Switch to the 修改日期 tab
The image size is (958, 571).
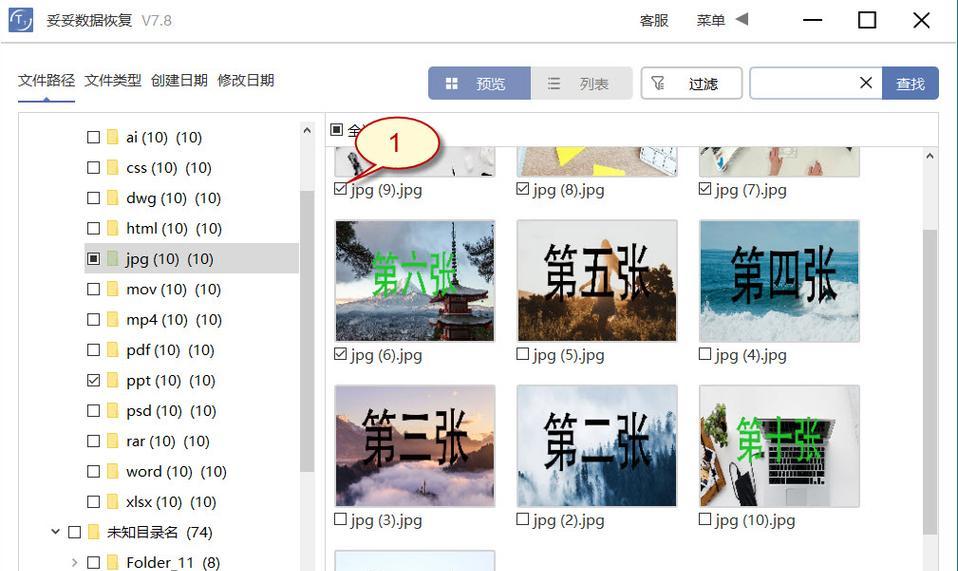point(246,80)
